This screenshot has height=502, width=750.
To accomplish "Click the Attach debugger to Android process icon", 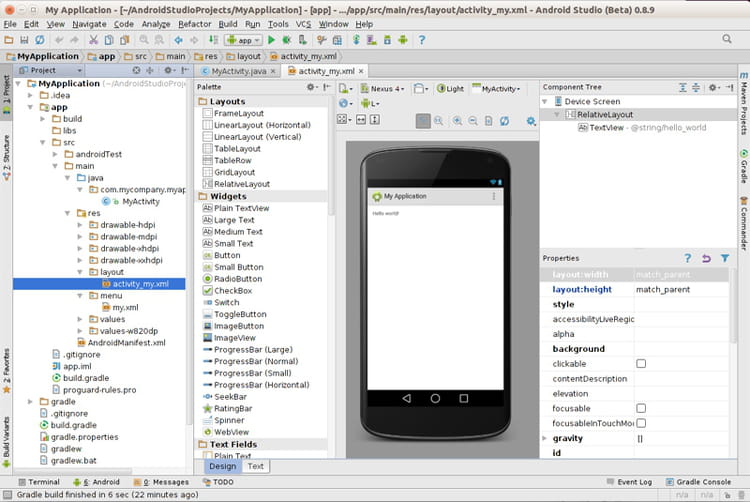I will point(302,40).
